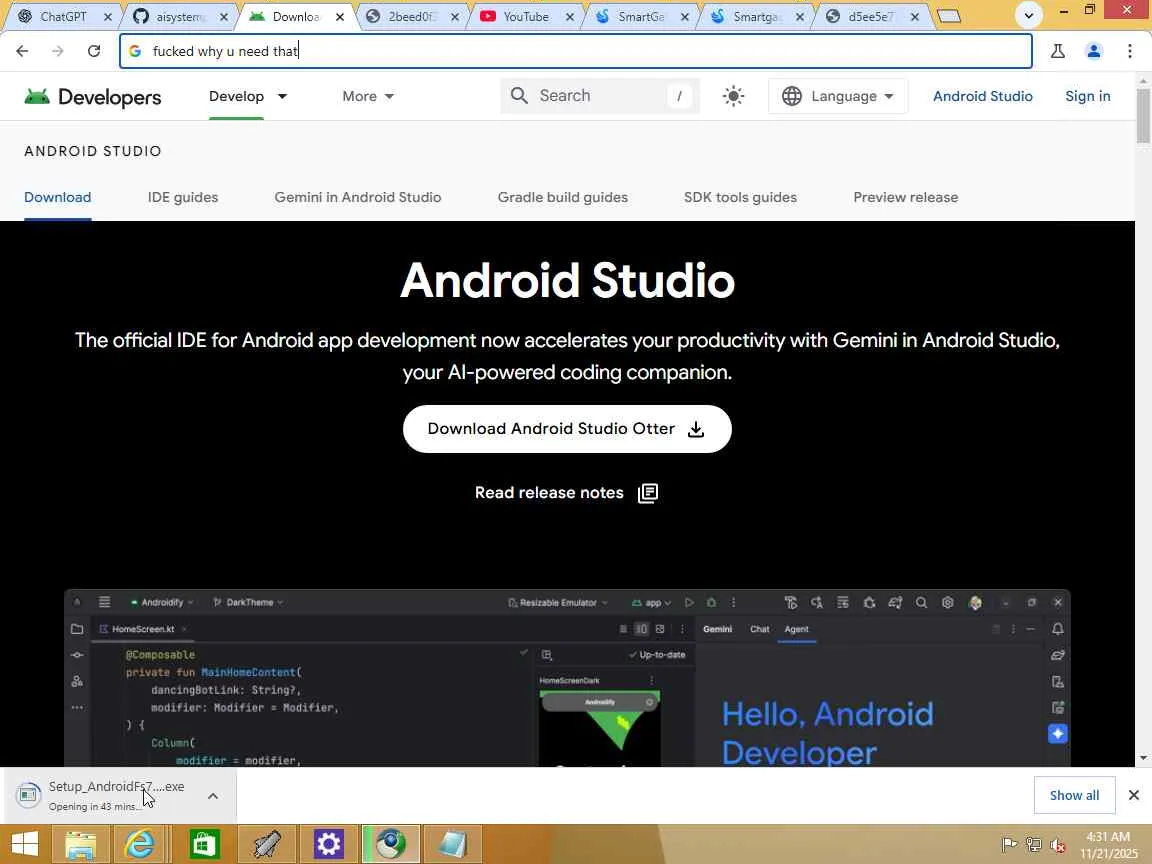The width and height of the screenshot is (1152, 864).
Task: Open a new browser tab
Action: pyautogui.click(x=949, y=16)
